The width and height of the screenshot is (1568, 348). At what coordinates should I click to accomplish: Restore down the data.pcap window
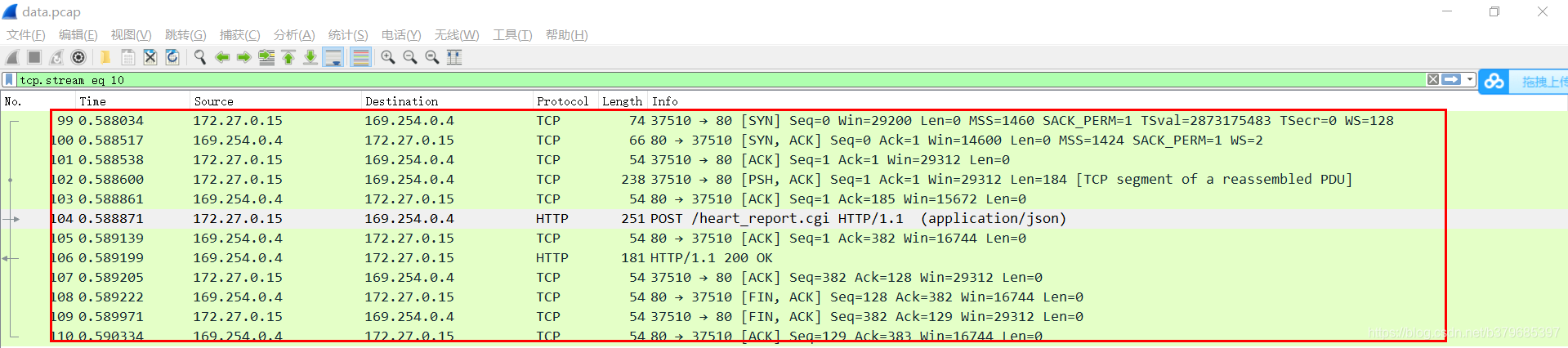[x=1494, y=11]
